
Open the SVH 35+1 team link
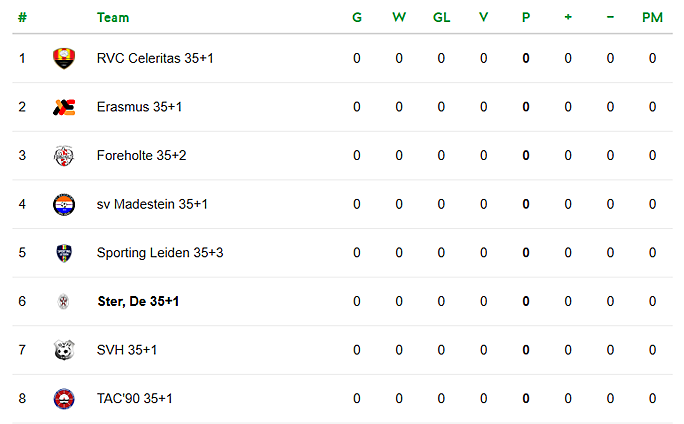pos(127,350)
